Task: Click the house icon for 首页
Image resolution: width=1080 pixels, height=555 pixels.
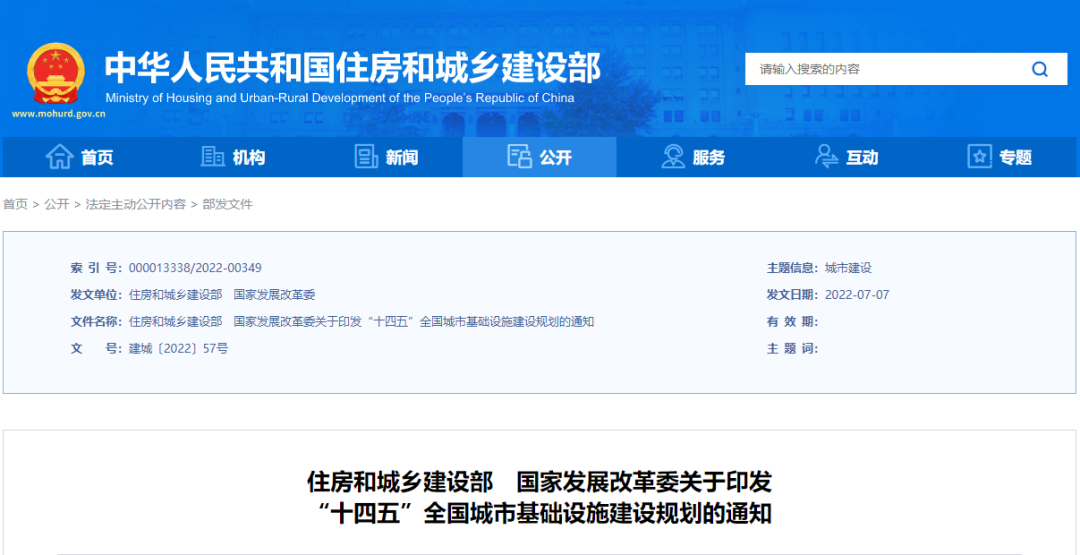Action: click(60, 157)
